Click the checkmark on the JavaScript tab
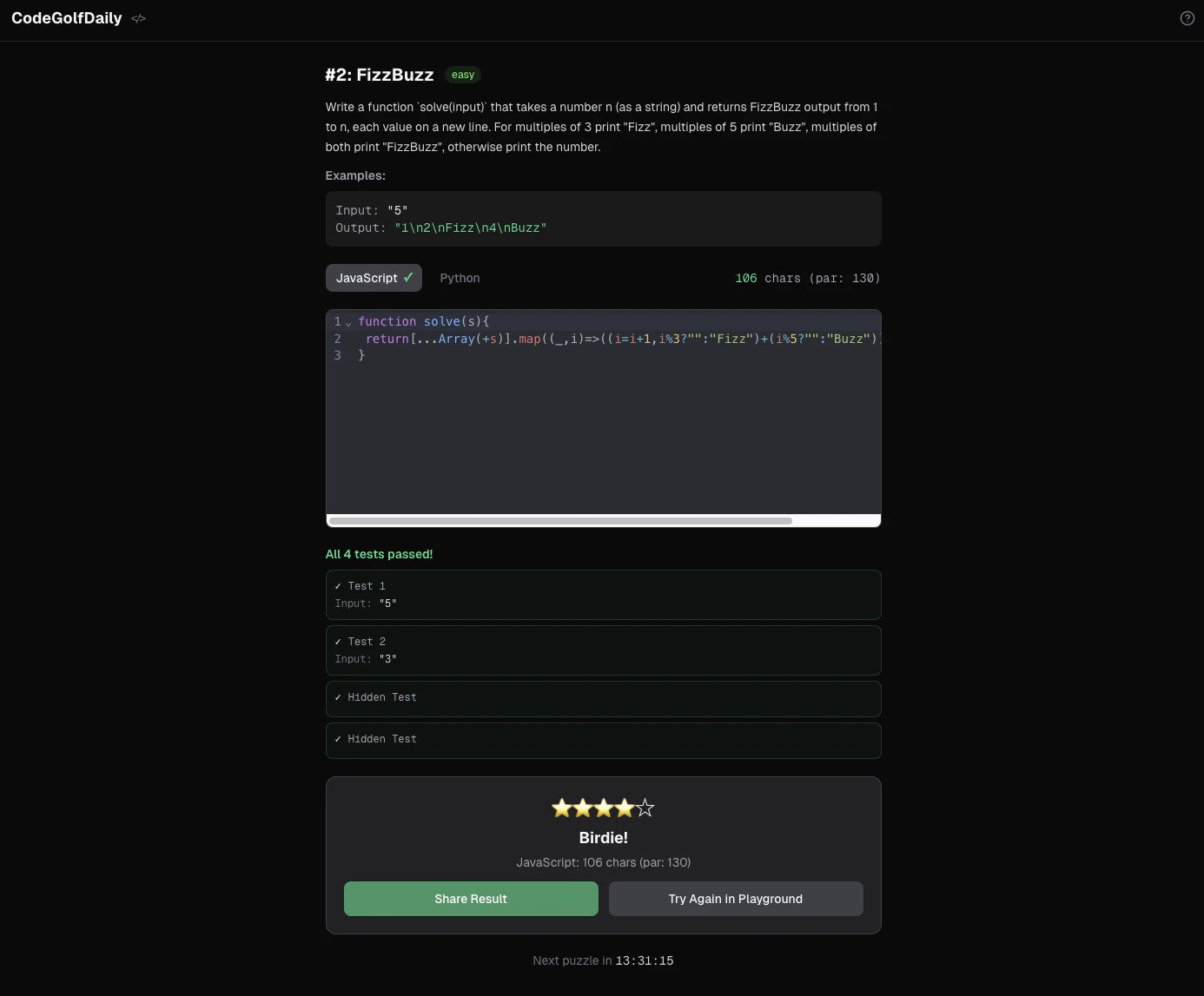This screenshot has width=1204, height=996. pos(409,278)
